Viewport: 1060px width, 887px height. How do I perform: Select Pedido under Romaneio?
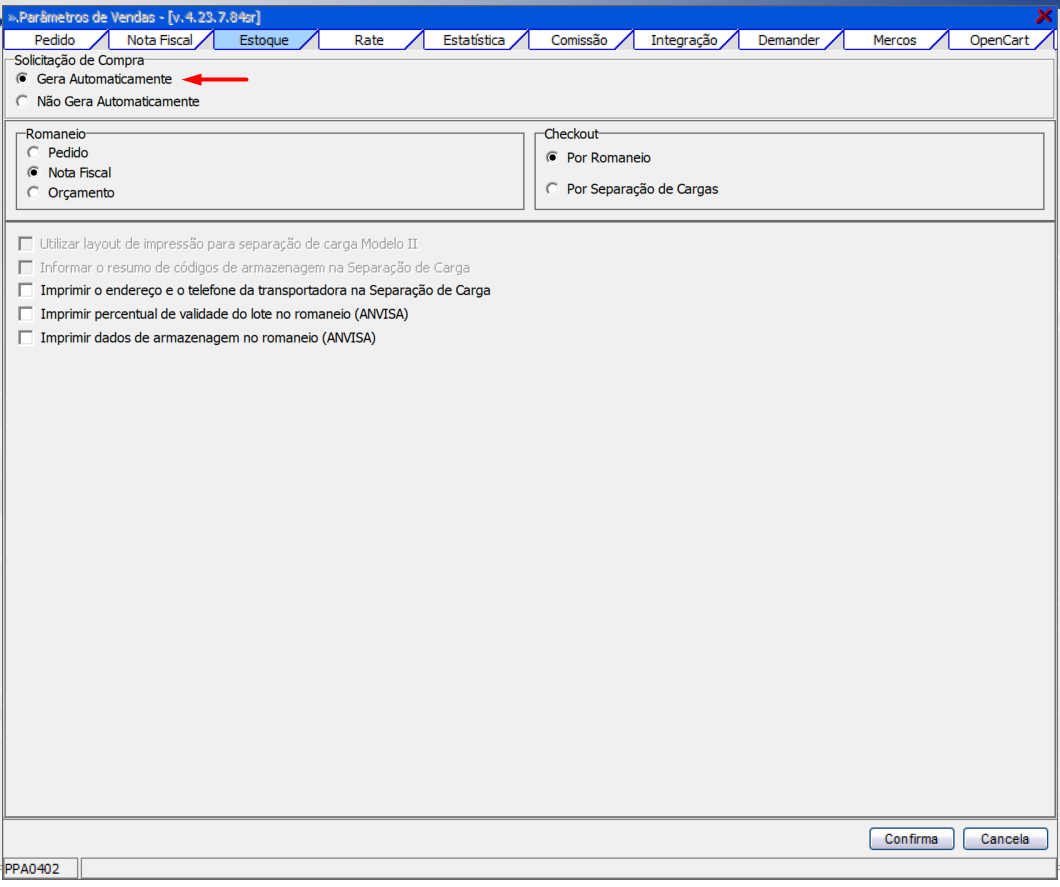tap(34, 153)
